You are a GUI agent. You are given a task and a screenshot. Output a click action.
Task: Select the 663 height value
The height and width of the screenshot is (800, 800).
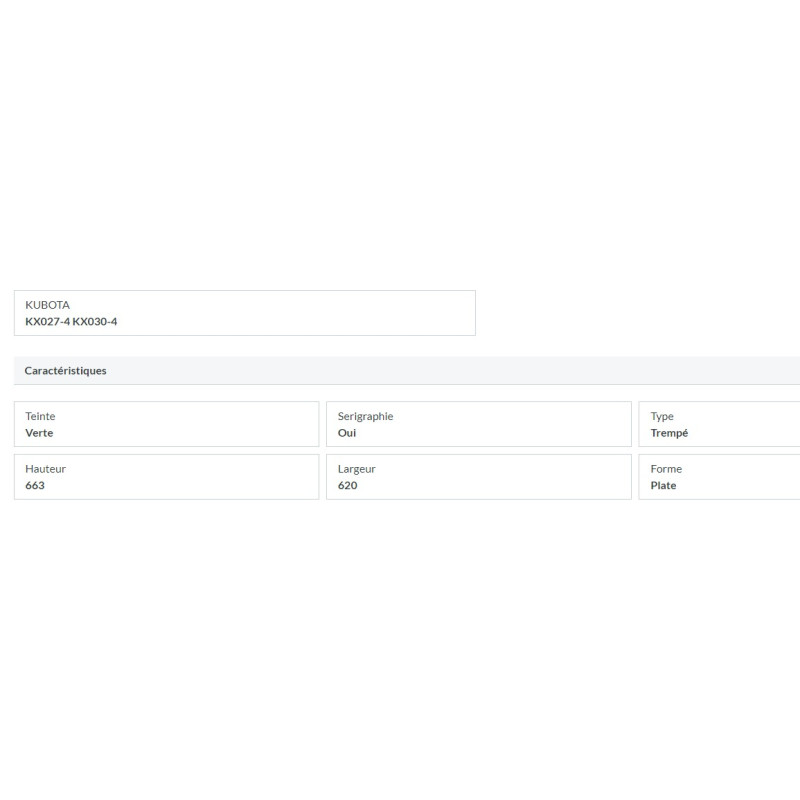(35, 485)
